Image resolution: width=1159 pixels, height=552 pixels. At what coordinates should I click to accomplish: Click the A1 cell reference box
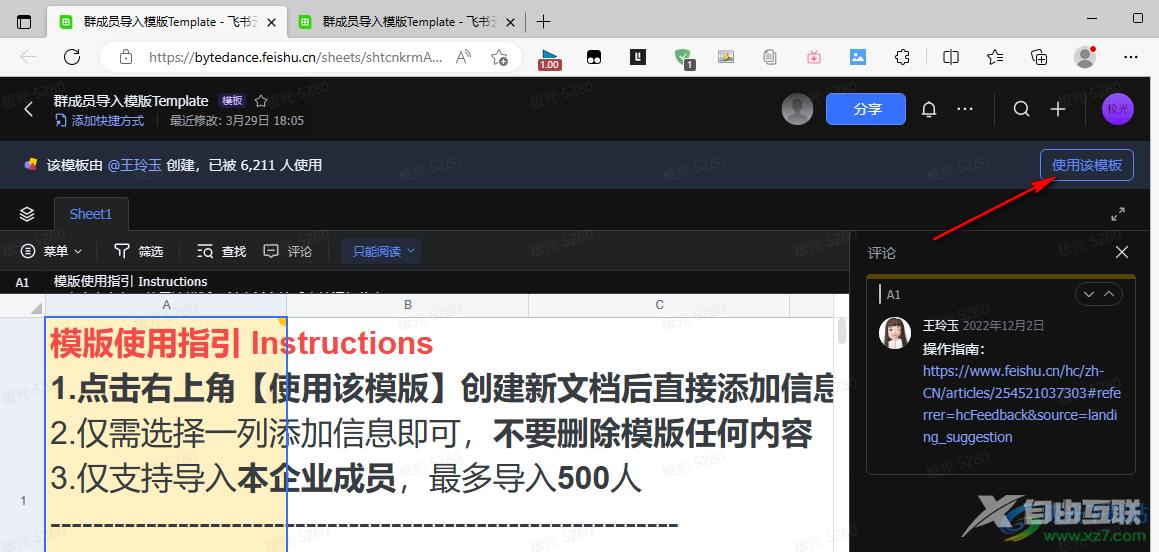tap(22, 282)
